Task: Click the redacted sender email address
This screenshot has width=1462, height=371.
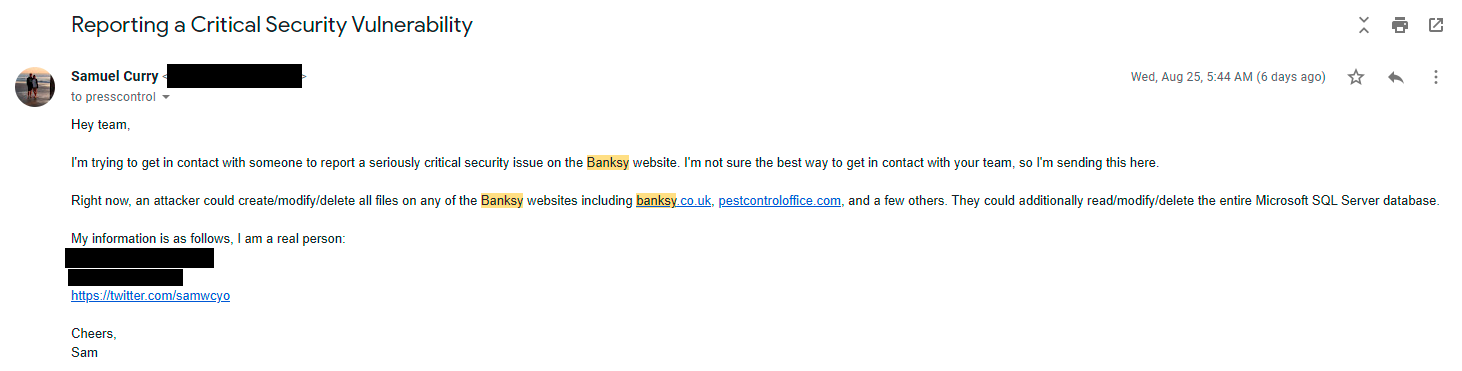Action: click(x=234, y=76)
